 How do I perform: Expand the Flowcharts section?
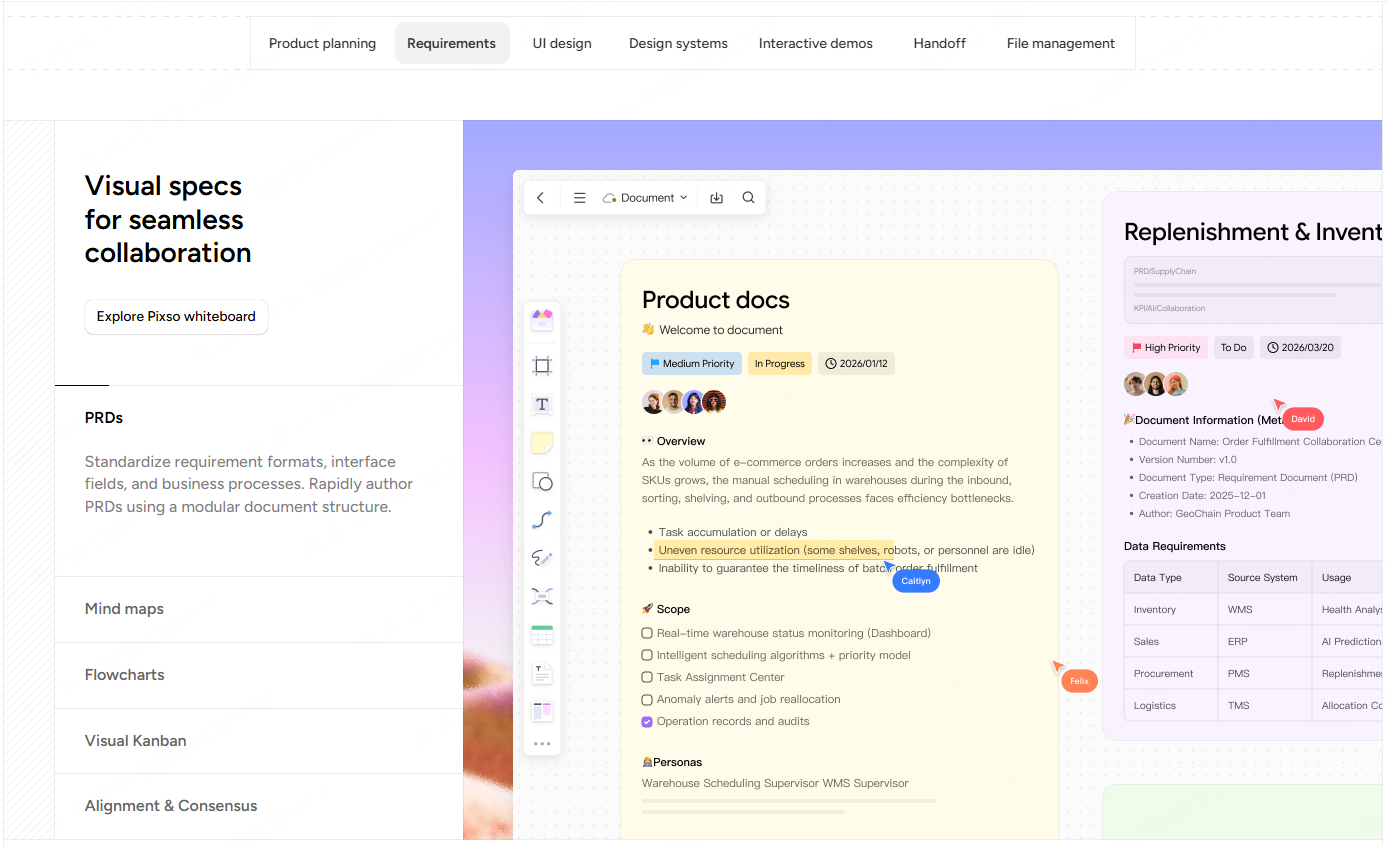click(x=259, y=675)
